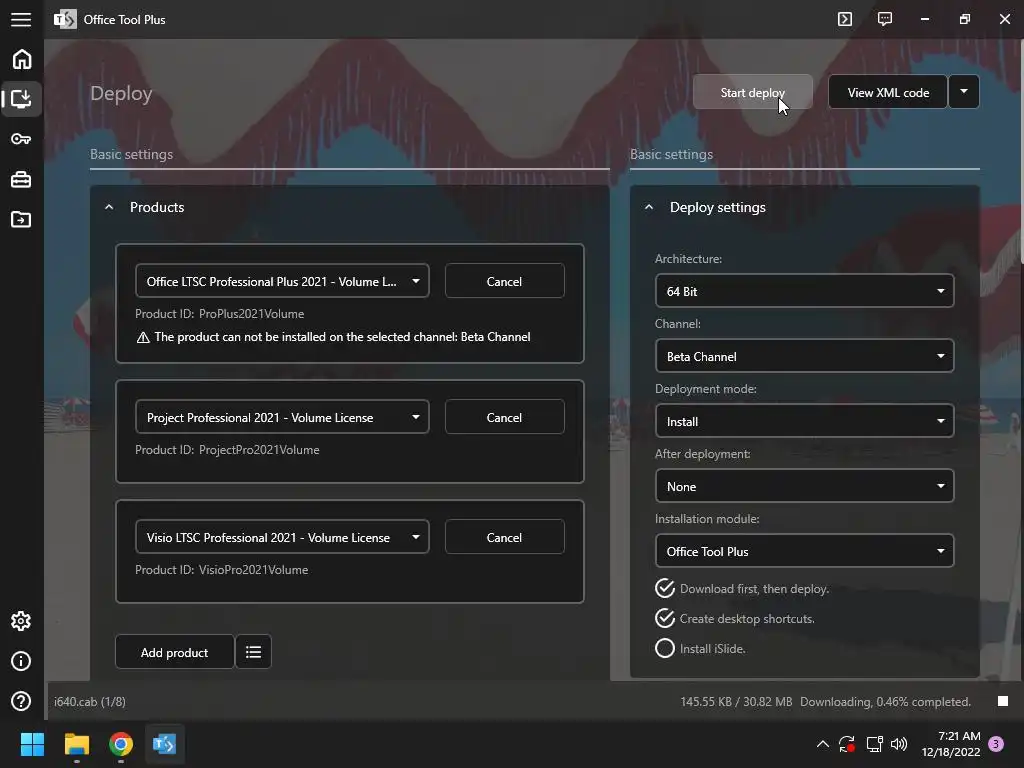Open the Activate page key icon

point(21,139)
